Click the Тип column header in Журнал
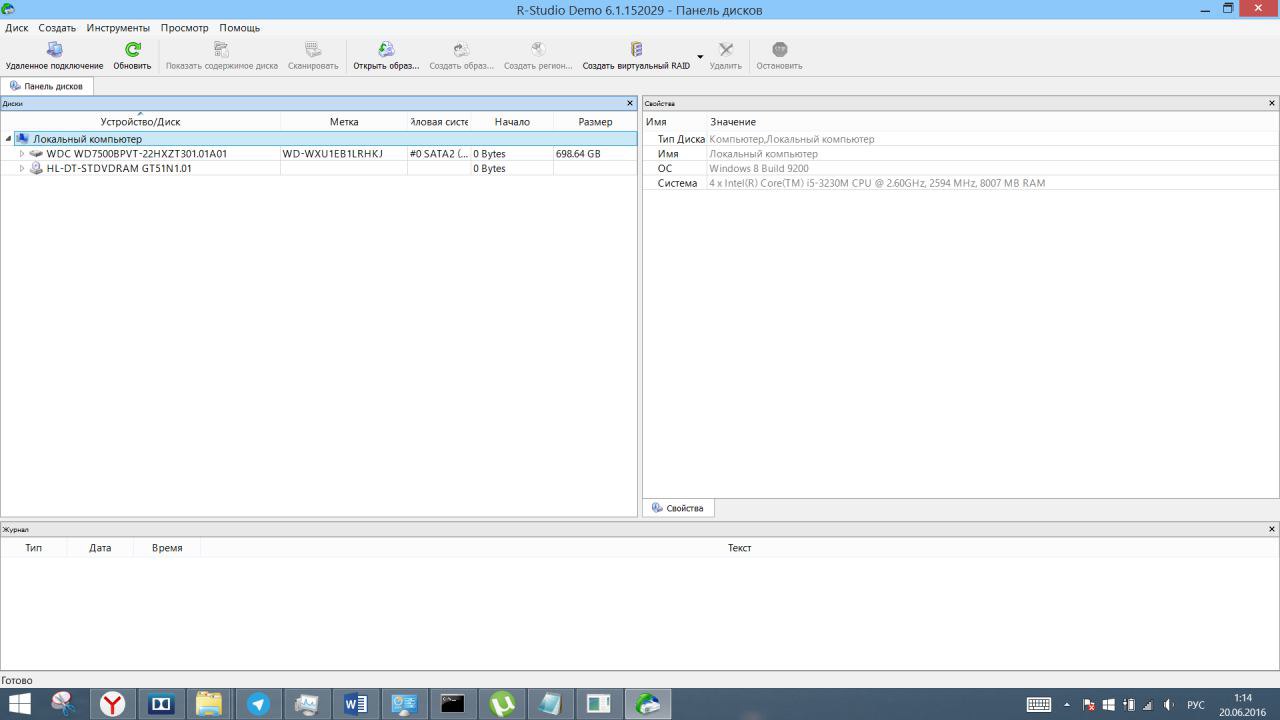1280x720 pixels. pos(34,548)
